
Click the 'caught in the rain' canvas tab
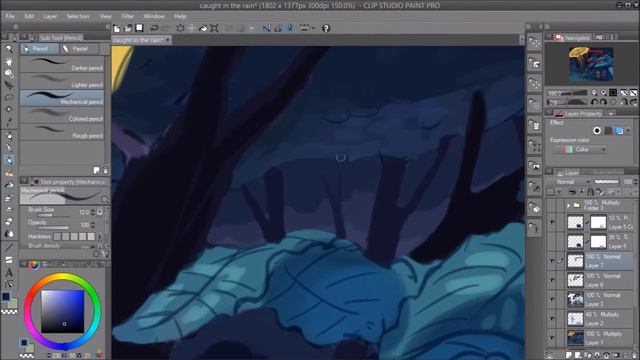click(141, 40)
